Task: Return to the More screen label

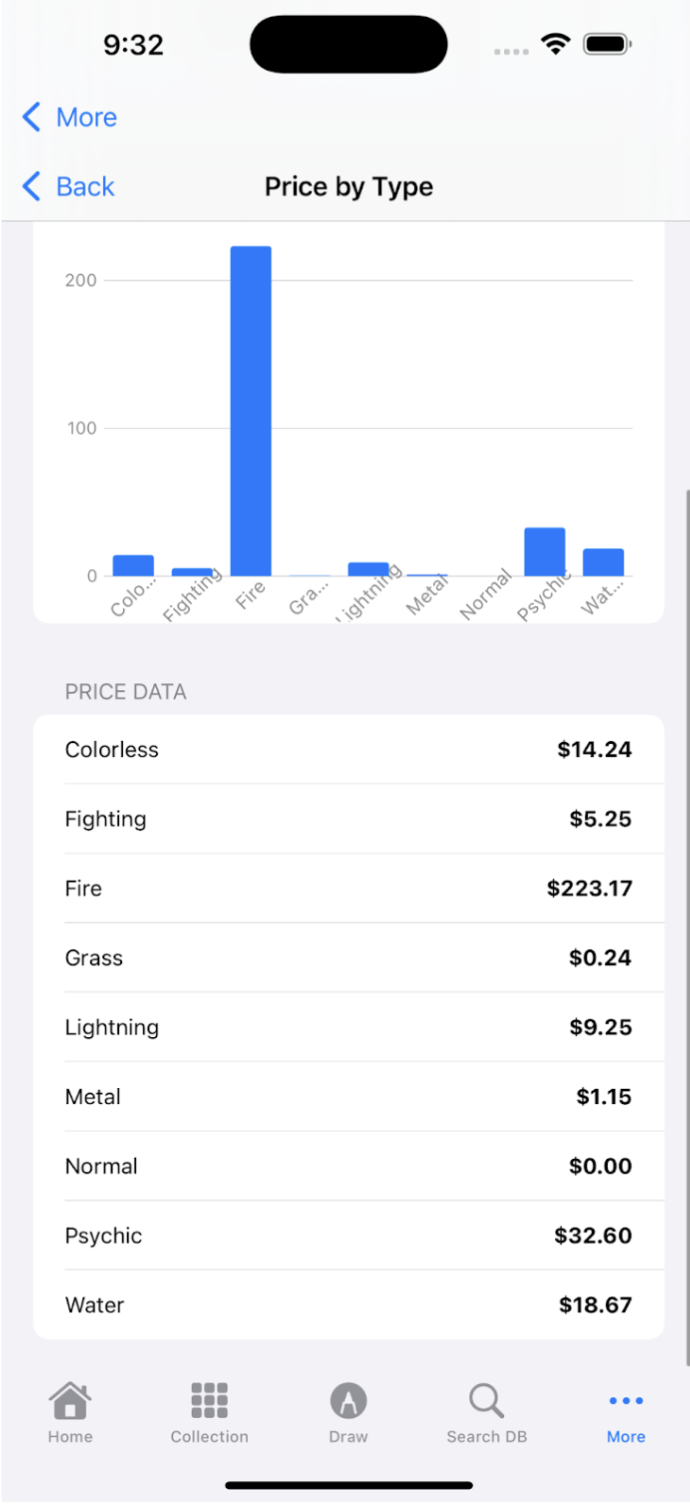Action: point(86,118)
